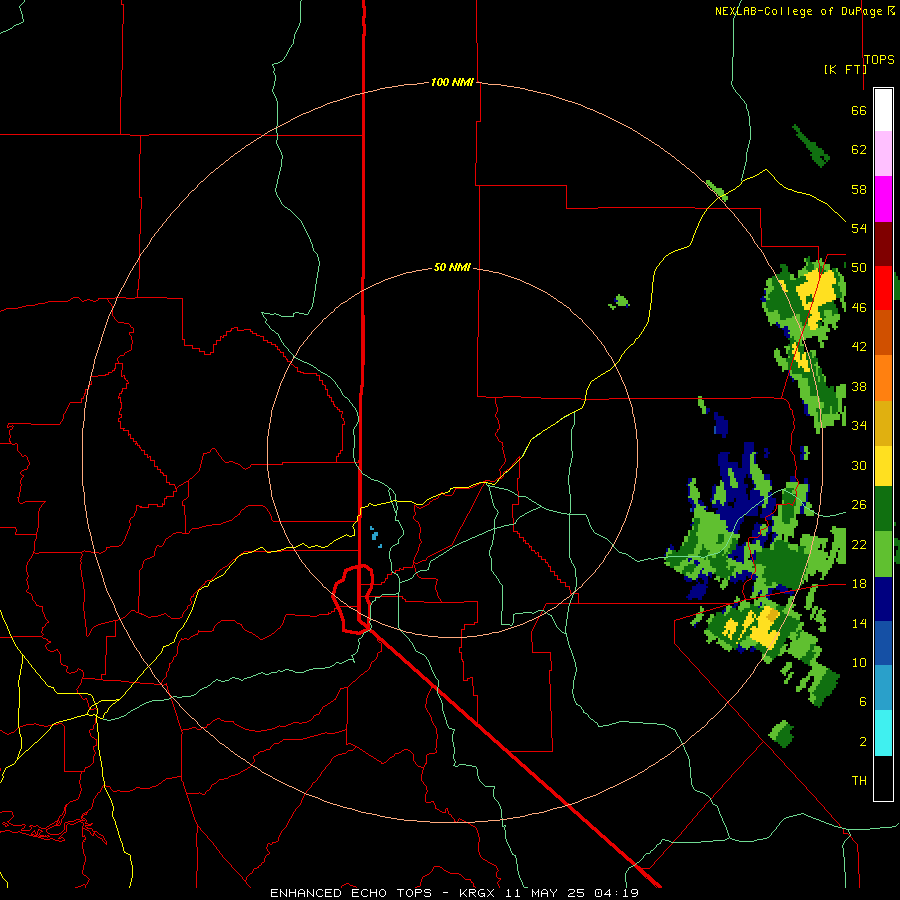Pick the dark orange legend swatch
The image size is (900, 900).
click(883, 332)
